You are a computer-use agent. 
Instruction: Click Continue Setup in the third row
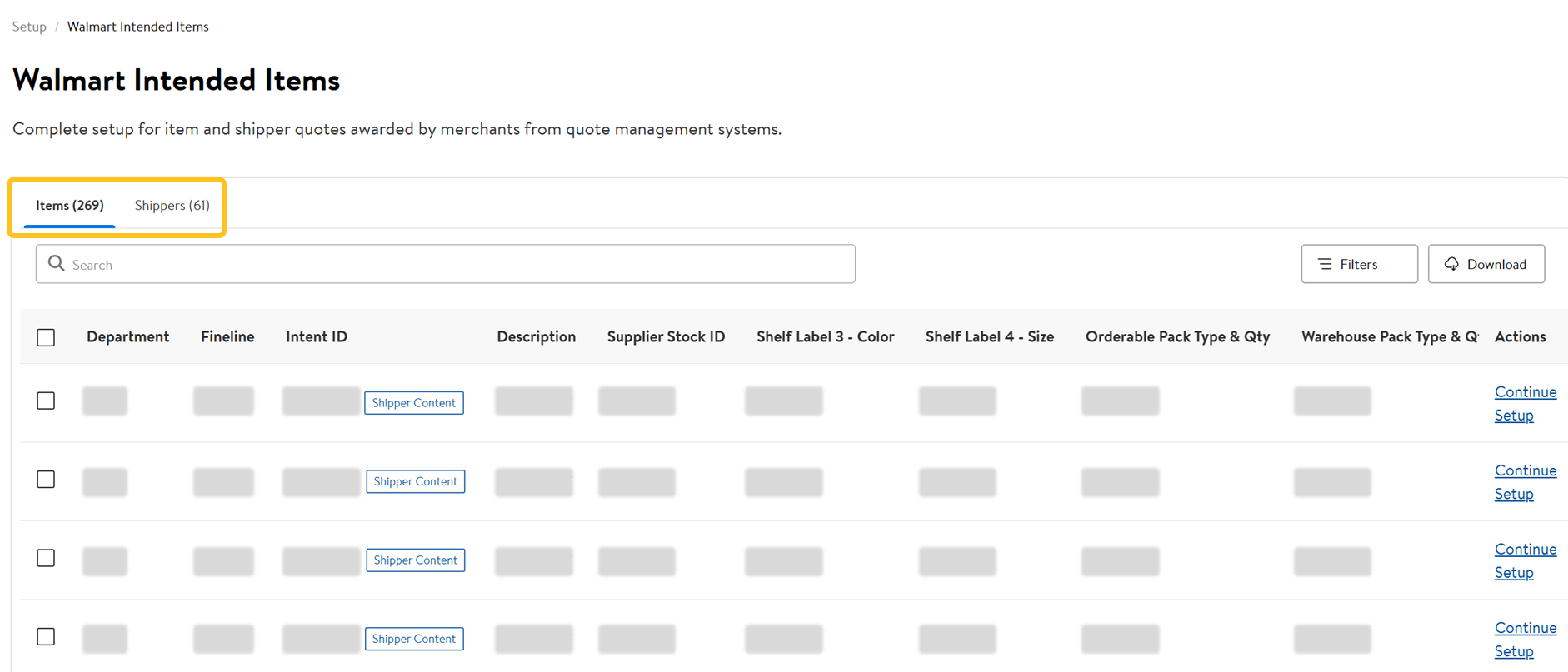pos(1525,560)
